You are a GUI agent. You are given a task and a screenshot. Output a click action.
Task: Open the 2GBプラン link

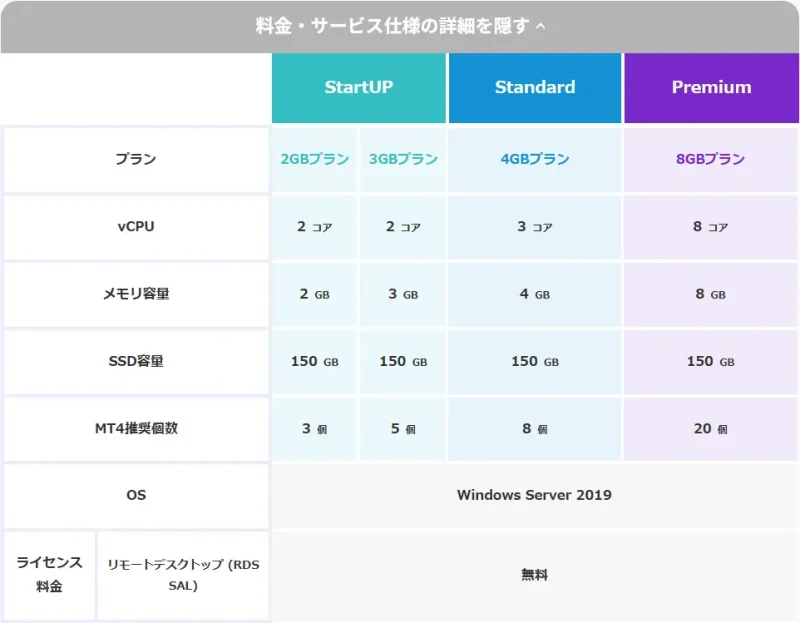313,160
